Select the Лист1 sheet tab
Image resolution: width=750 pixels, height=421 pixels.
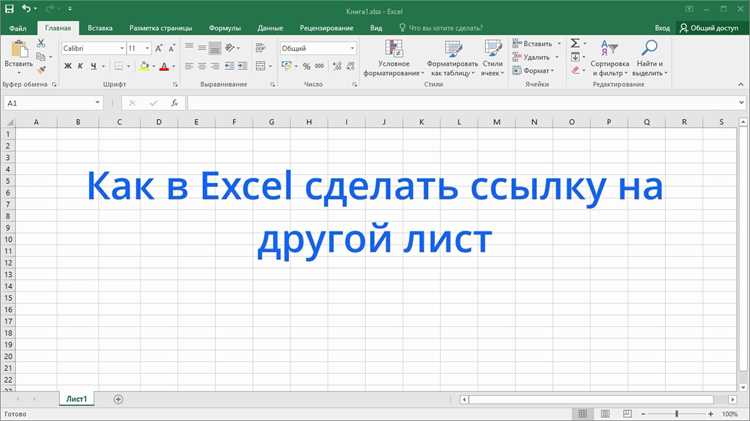point(77,399)
